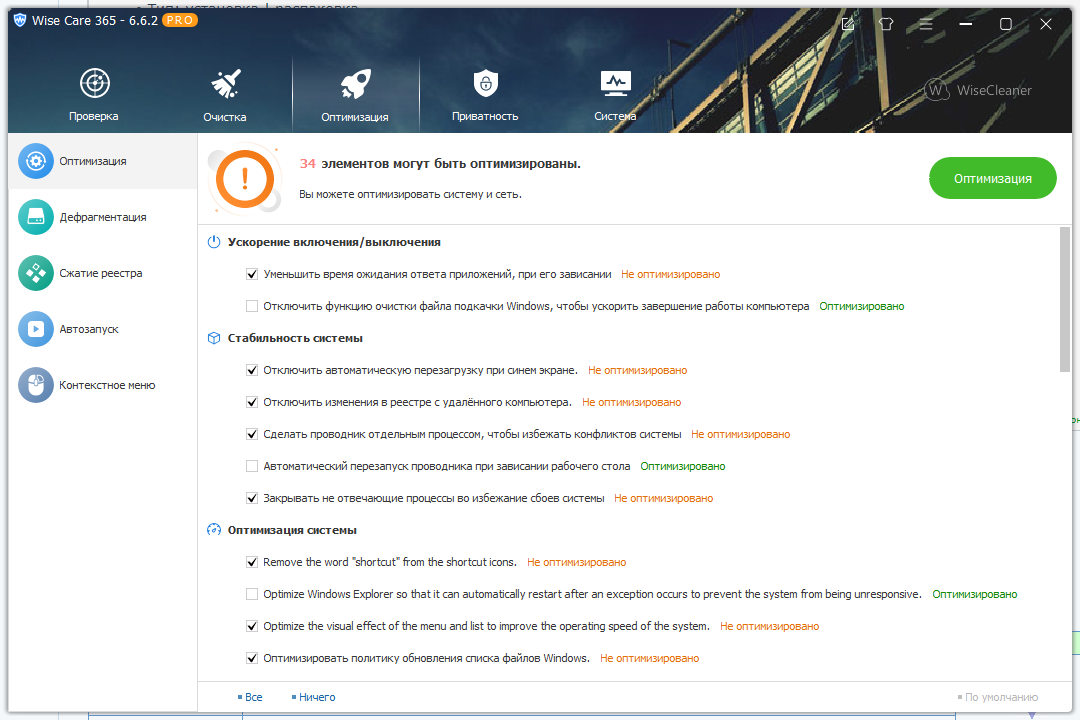Image resolution: width=1080 pixels, height=720 pixels.
Task: Click Стабильность системы heading
Action: point(295,338)
